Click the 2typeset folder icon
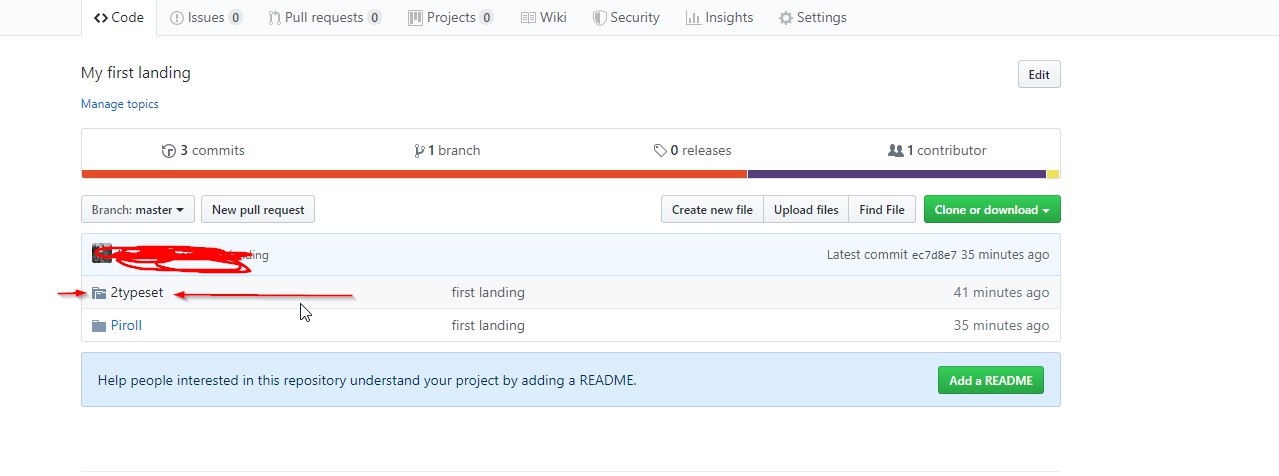 tap(98, 293)
